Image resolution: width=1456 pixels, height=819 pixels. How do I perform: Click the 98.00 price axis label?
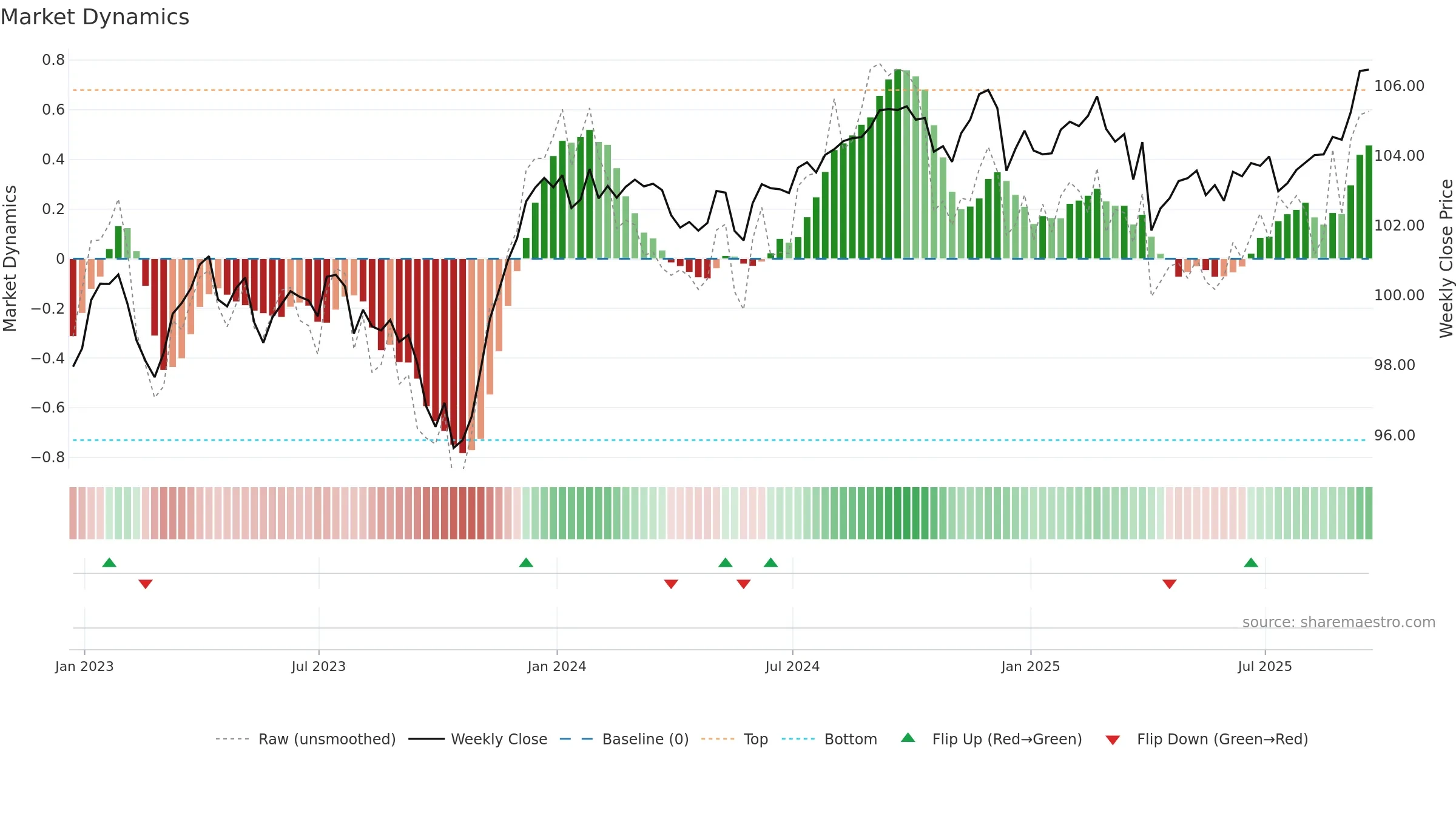pyautogui.click(x=1394, y=365)
